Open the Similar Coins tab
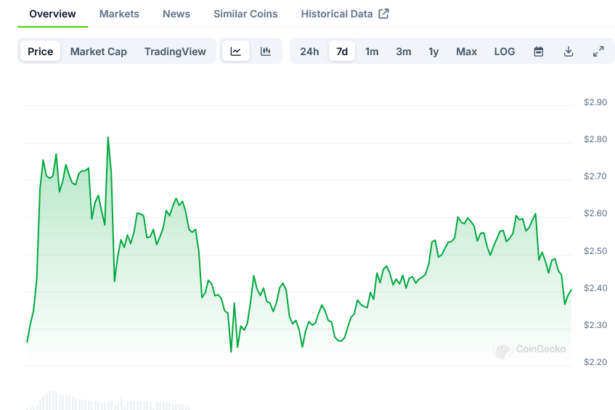Image resolution: width=615 pixels, height=410 pixels. pyautogui.click(x=245, y=14)
